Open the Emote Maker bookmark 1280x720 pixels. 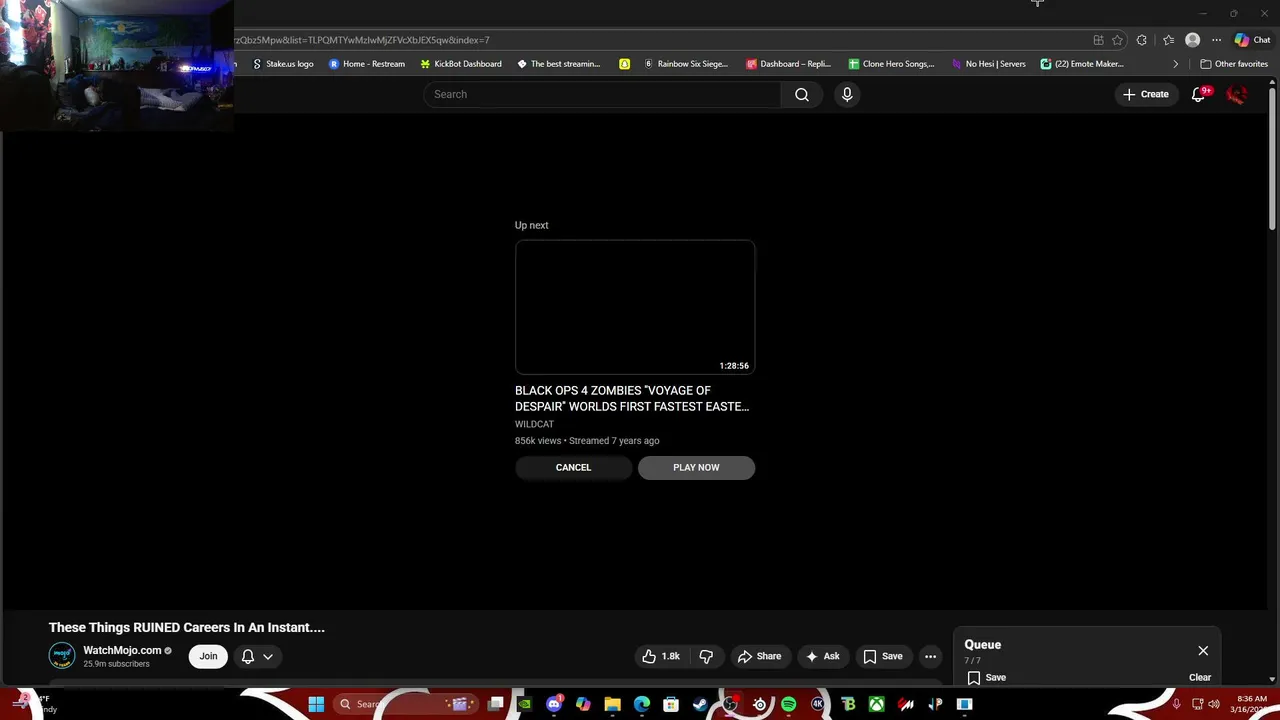click(x=1082, y=64)
